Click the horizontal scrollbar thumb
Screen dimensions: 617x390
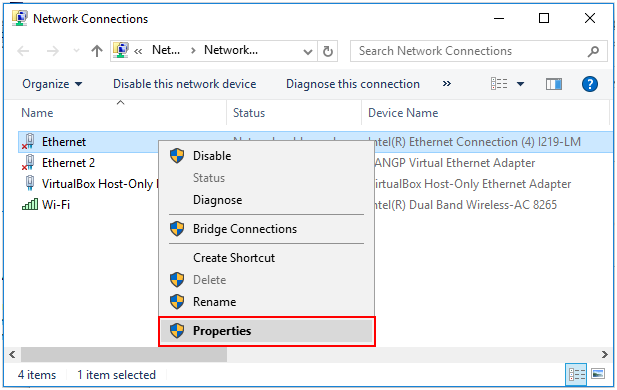coord(124,354)
